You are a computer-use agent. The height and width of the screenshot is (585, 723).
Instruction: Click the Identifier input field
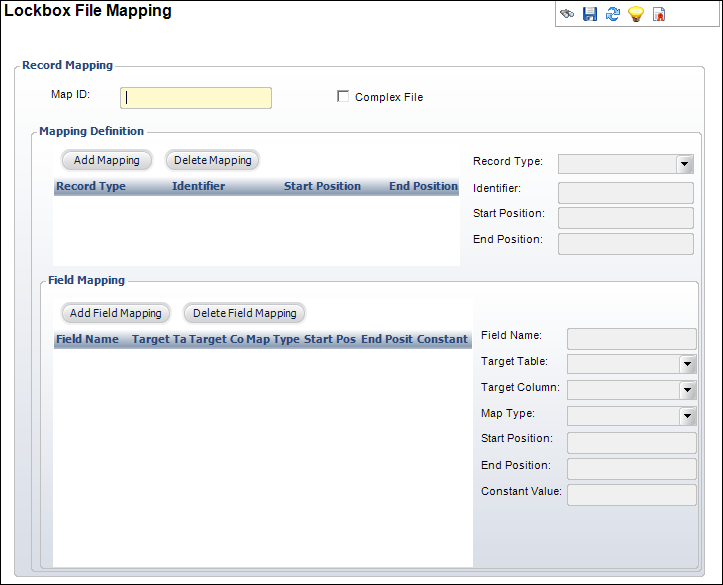[x=626, y=193]
